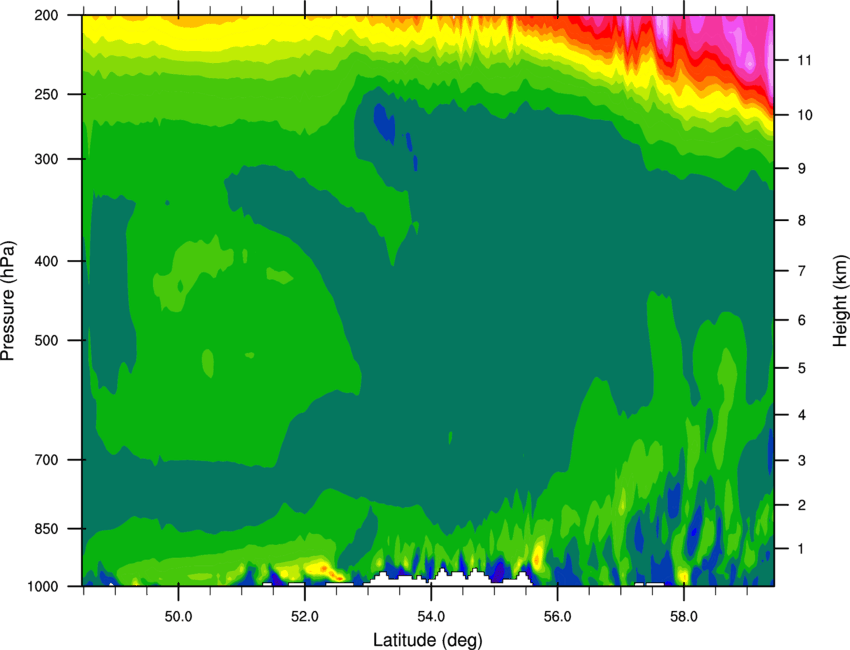
Task: Click height tick label 10
Action: click(804, 115)
